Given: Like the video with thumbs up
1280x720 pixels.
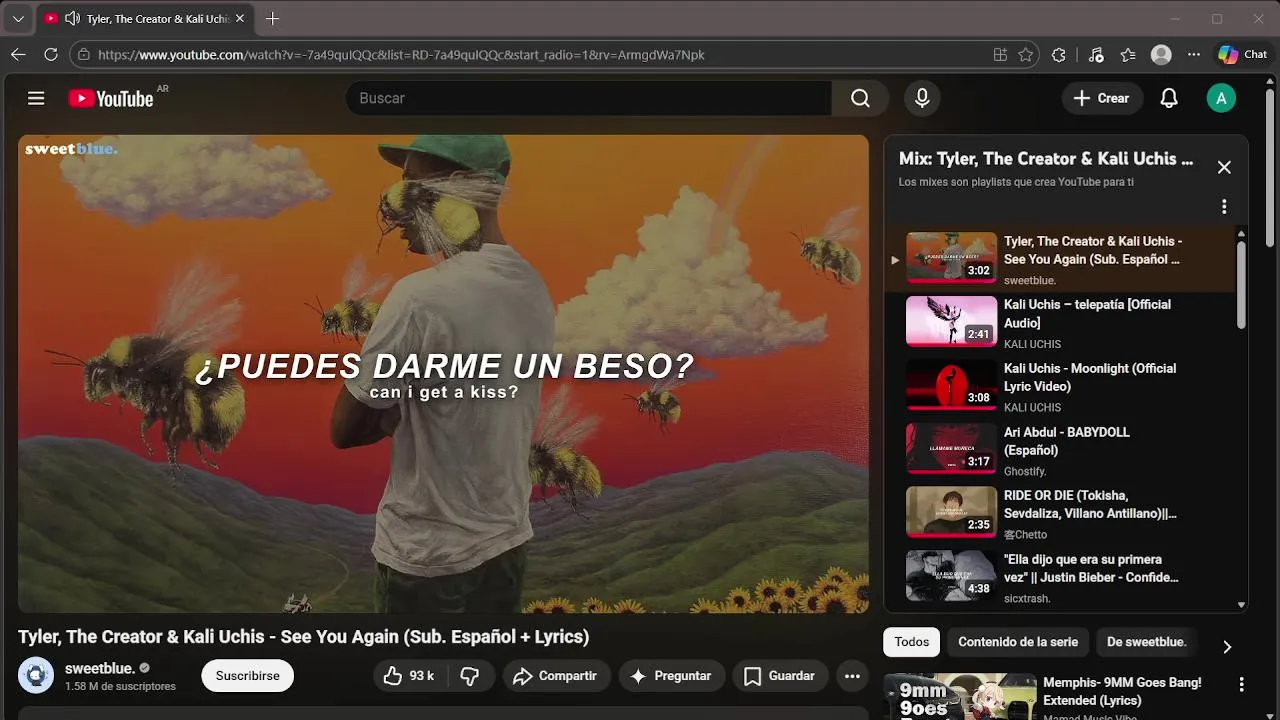Looking at the screenshot, I should [409, 676].
